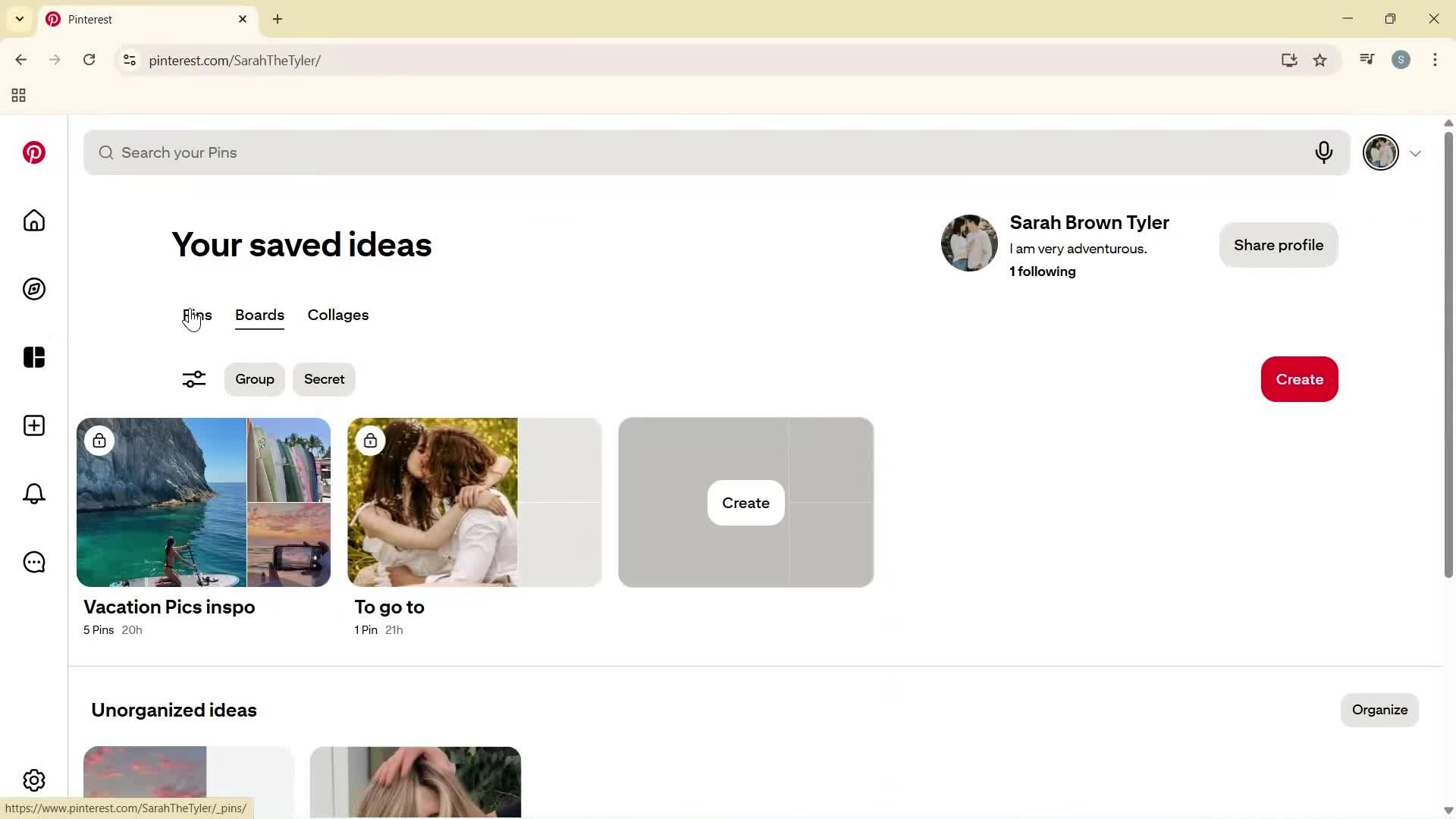Open notifications via the bell icon
This screenshot has width=1456, height=819.
pyautogui.click(x=34, y=494)
